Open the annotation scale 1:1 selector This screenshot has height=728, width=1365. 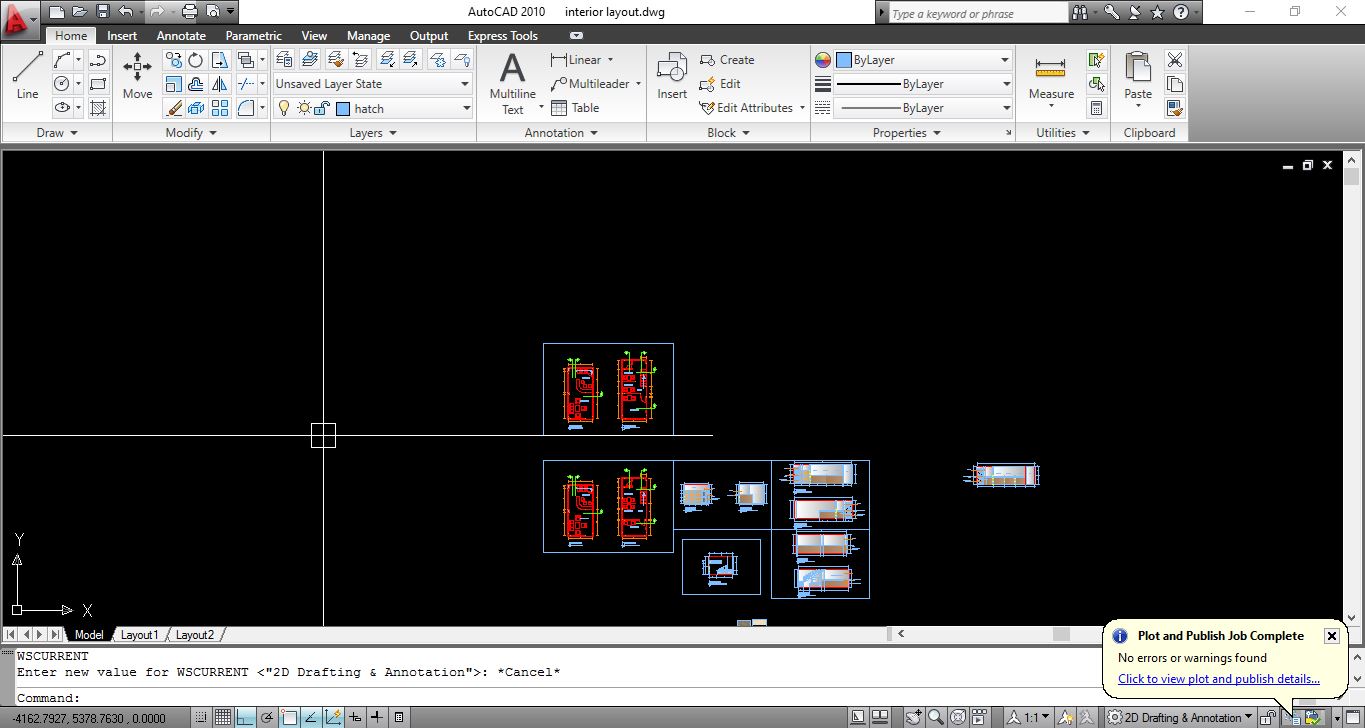pos(1032,717)
